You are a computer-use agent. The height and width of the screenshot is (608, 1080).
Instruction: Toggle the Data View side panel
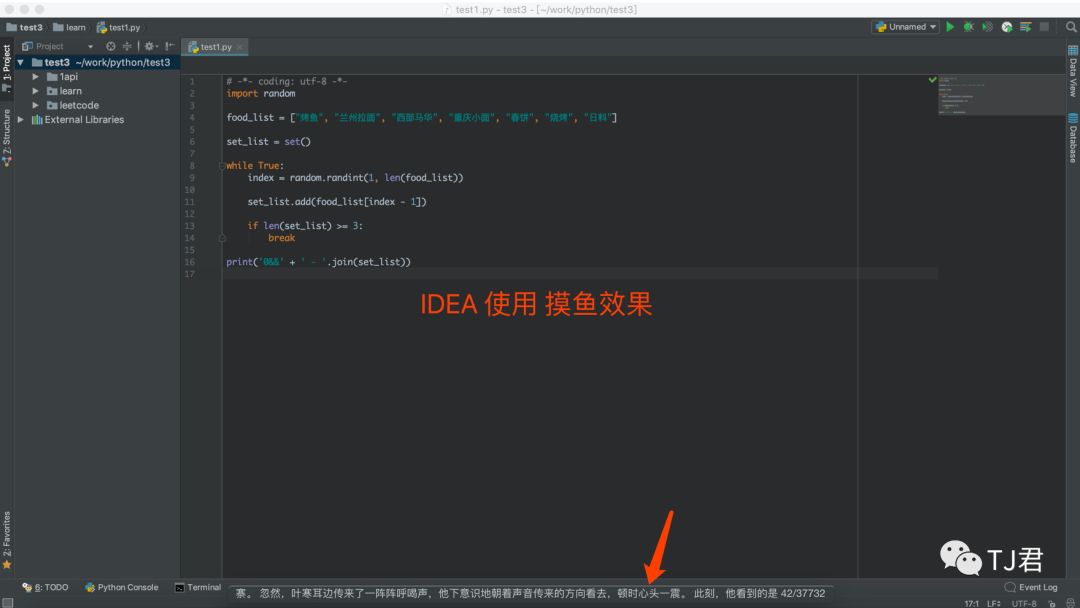pyautogui.click(x=1073, y=77)
